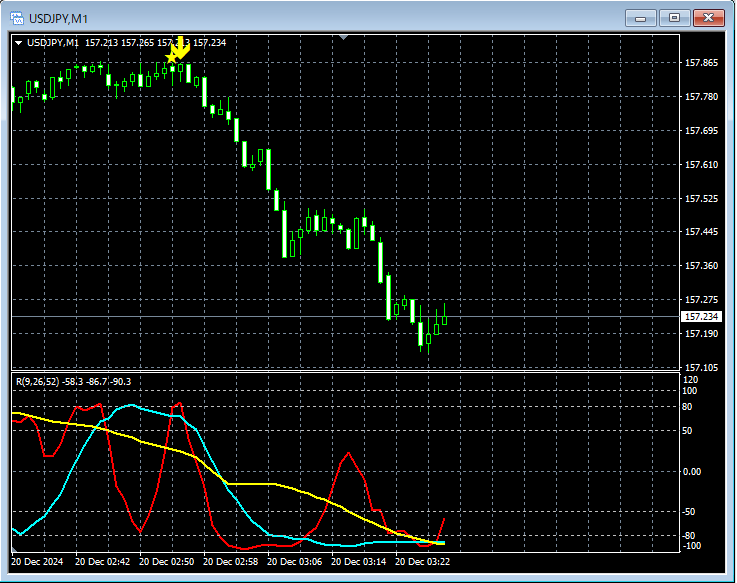Click the yellow down arrow signal marker
This screenshot has height=583, width=737.
click(181, 47)
